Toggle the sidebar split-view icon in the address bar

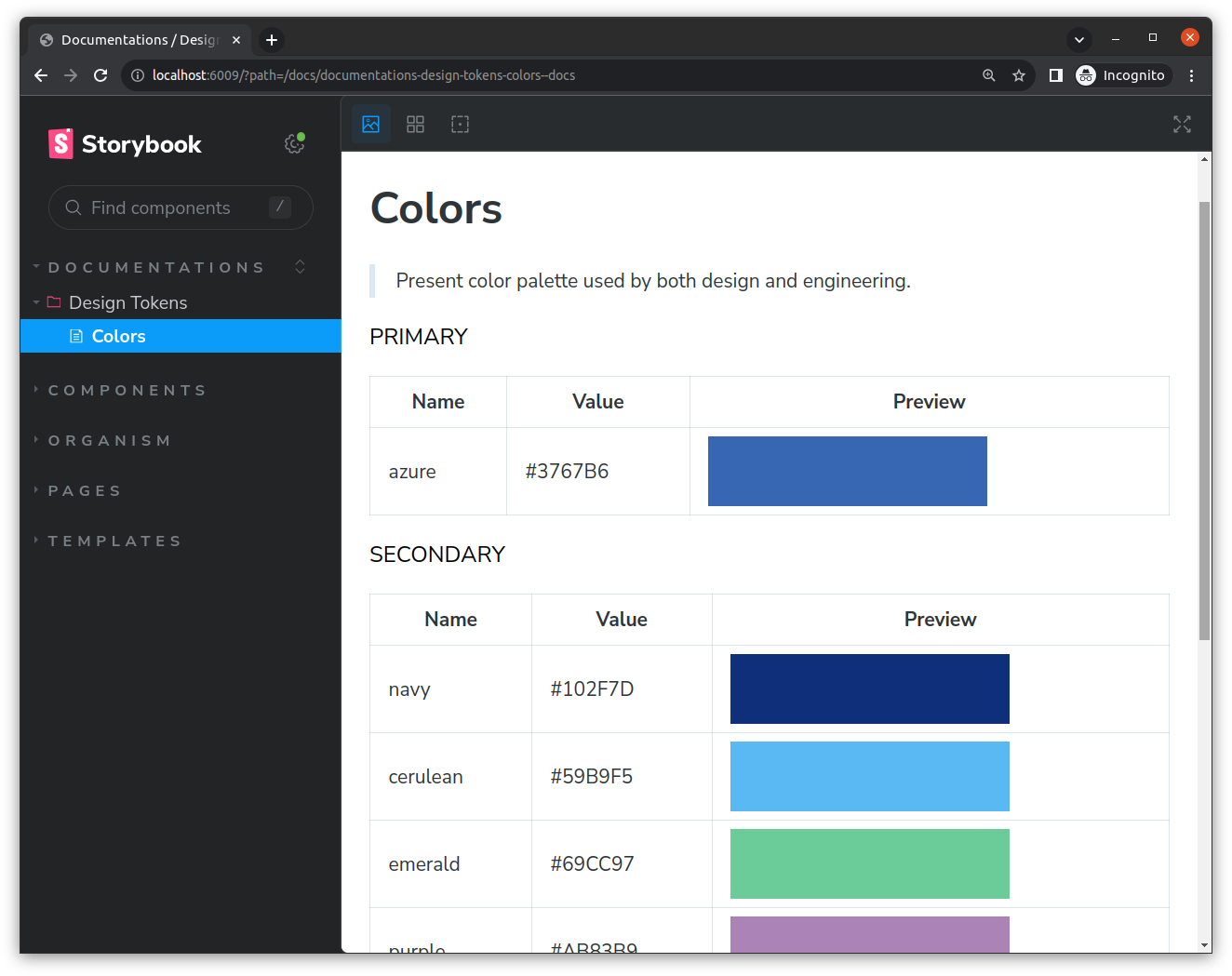[1055, 75]
